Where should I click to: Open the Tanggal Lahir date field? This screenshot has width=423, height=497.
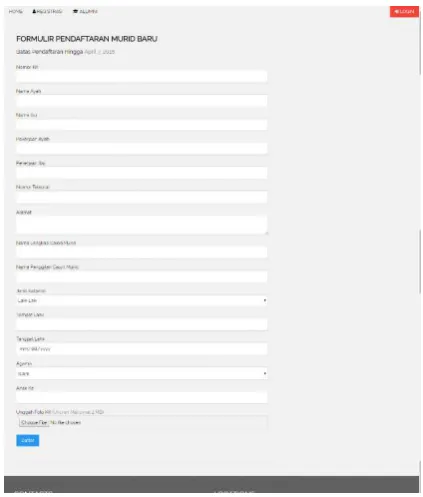(141, 349)
